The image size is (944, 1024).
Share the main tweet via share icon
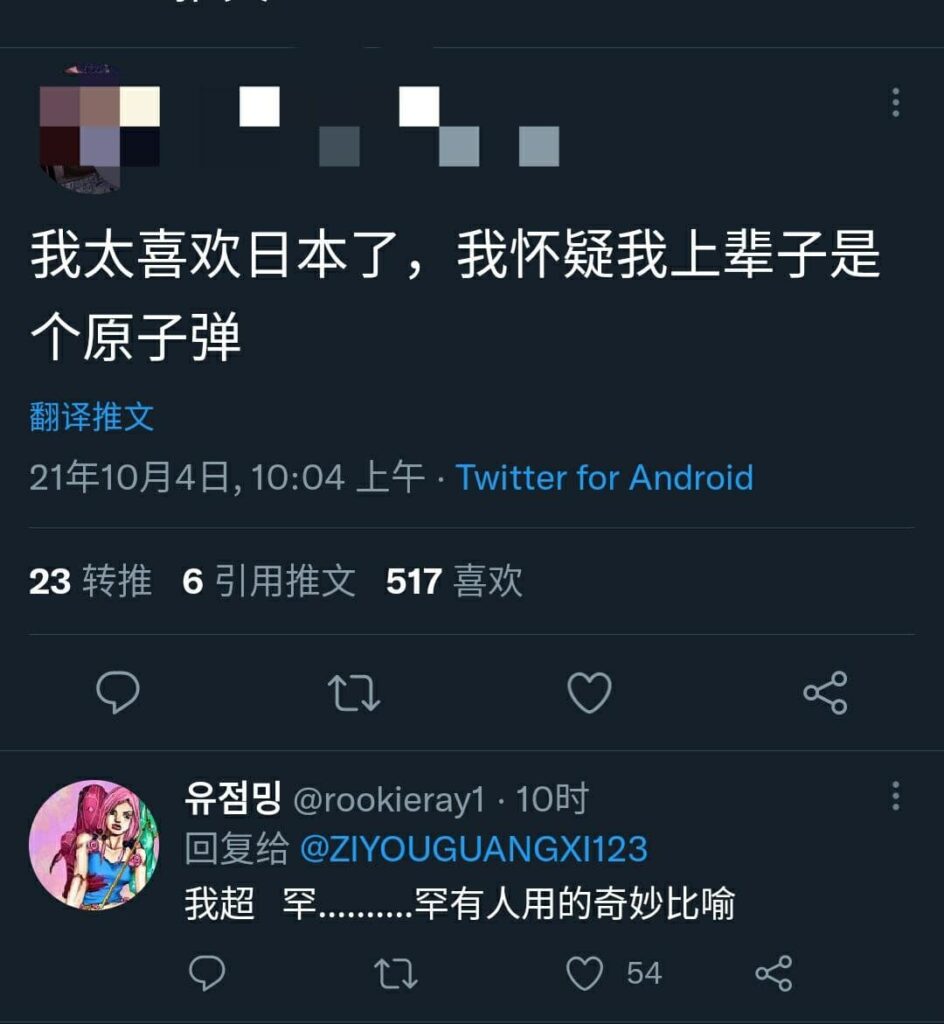click(826, 692)
